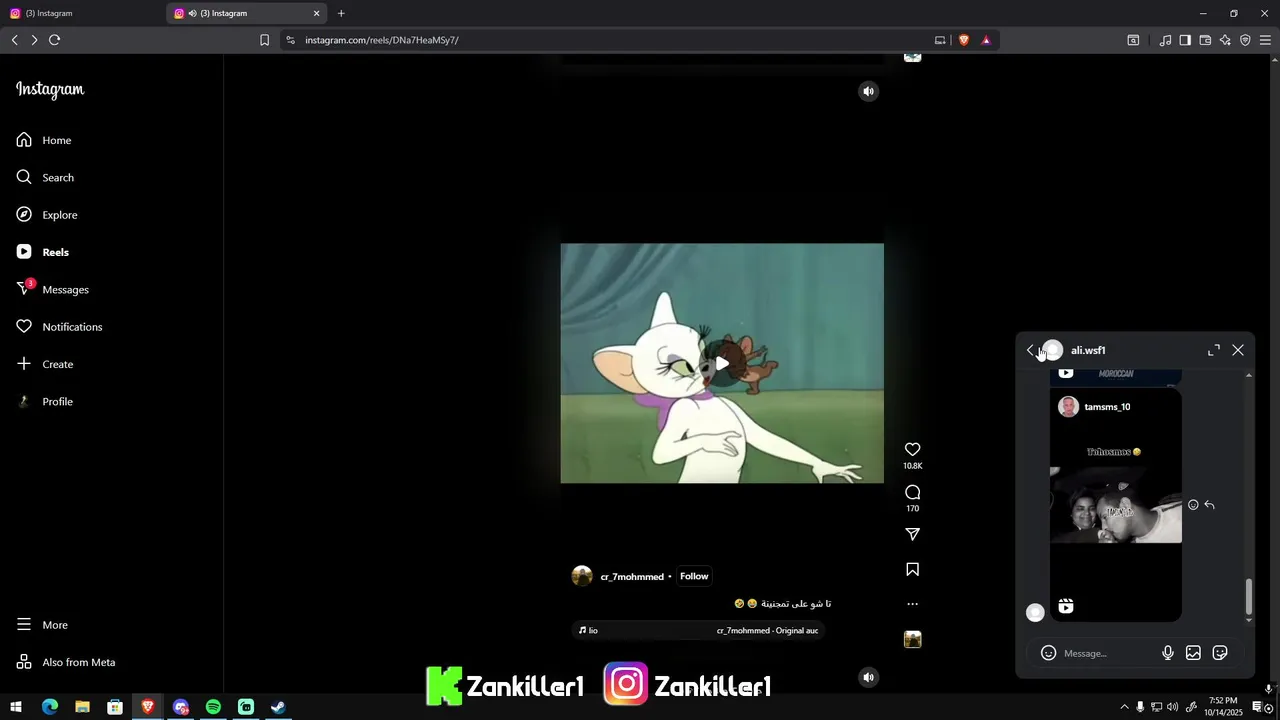
Task: Open sticker picker in chat
Action: pos(1220,653)
